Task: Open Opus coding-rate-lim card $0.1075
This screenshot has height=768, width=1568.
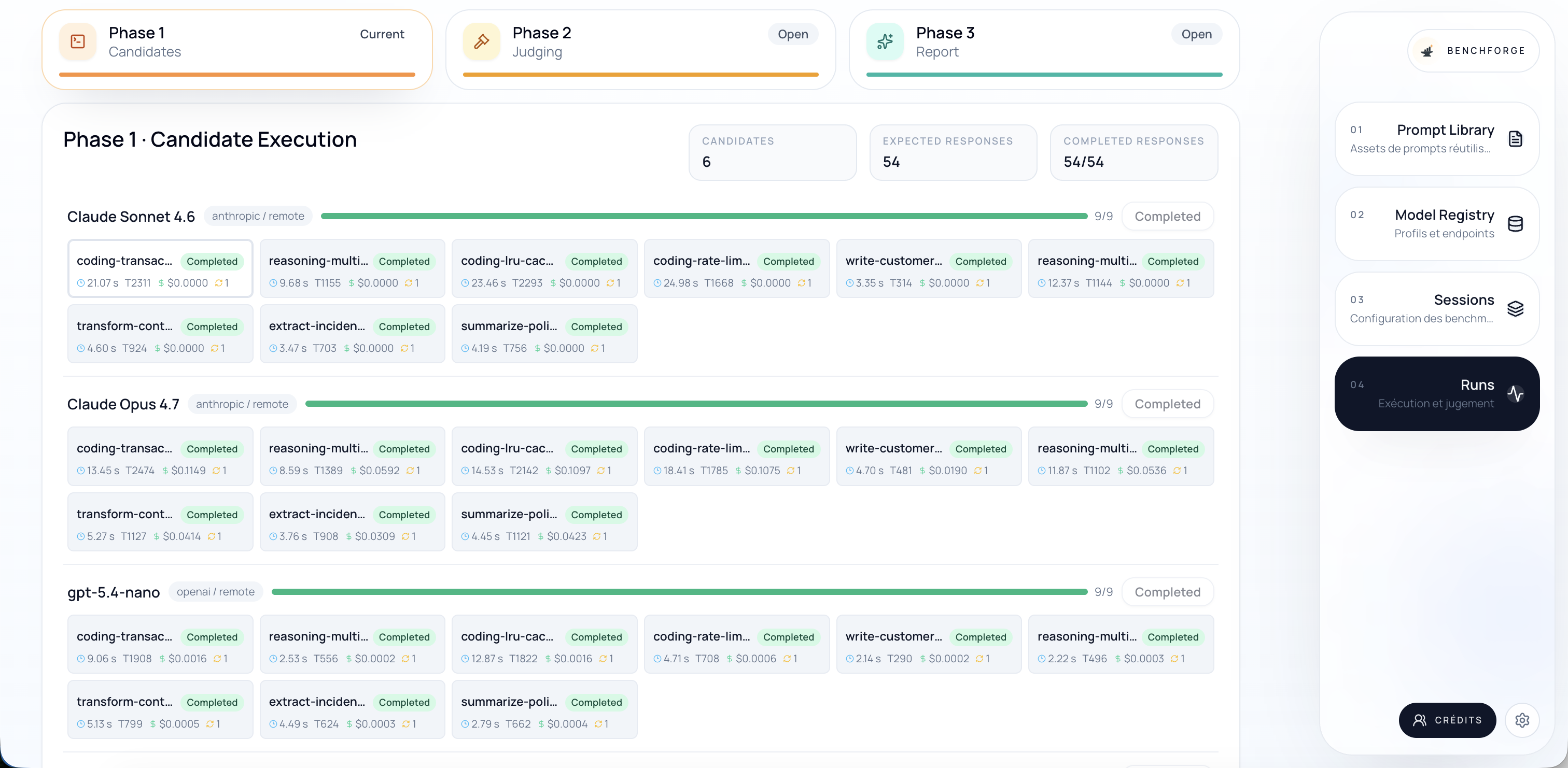Action: [736, 457]
